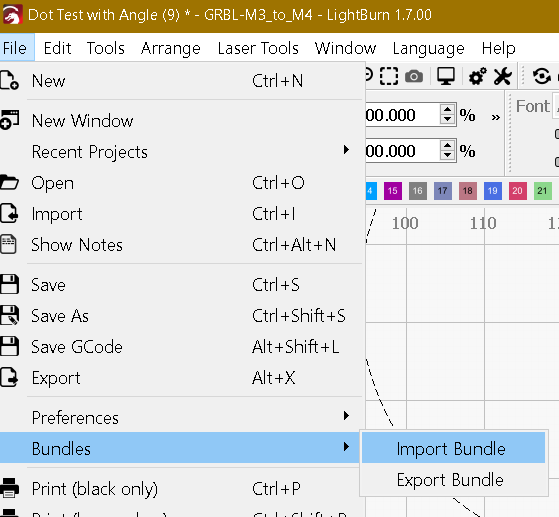
Task: Open the wrench and screwdriver device settings icon
Action: [x=503, y=76]
